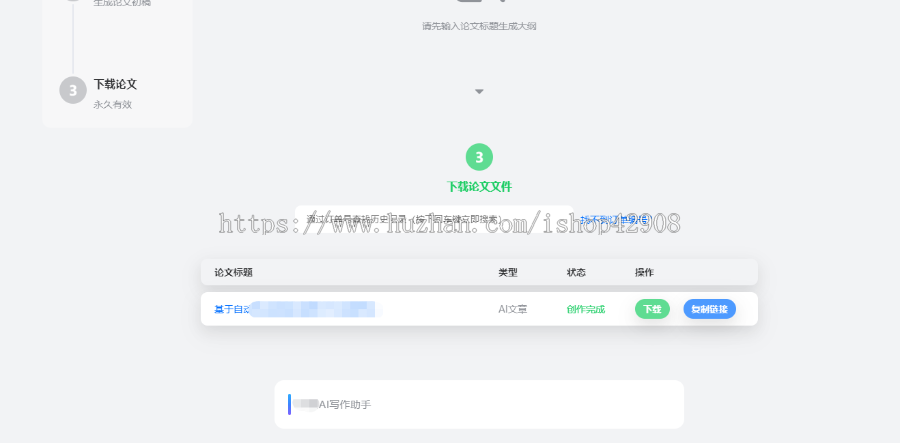Click the 下载论文文件 heading
This screenshot has height=443, width=900.
click(479, 186)
